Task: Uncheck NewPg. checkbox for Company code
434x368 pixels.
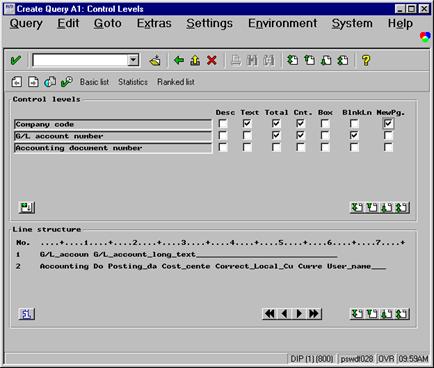Action: point(388,124)
